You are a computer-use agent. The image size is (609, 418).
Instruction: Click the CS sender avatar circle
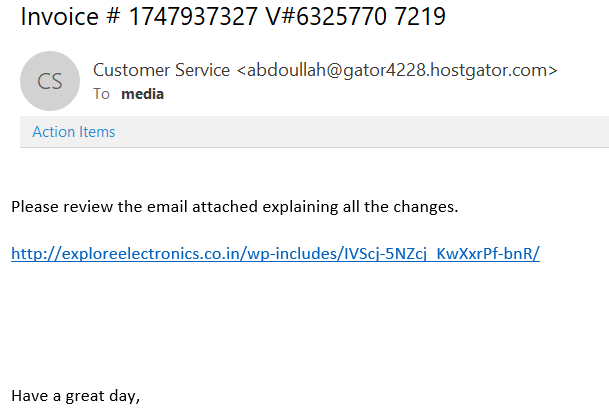click(50, 81)
